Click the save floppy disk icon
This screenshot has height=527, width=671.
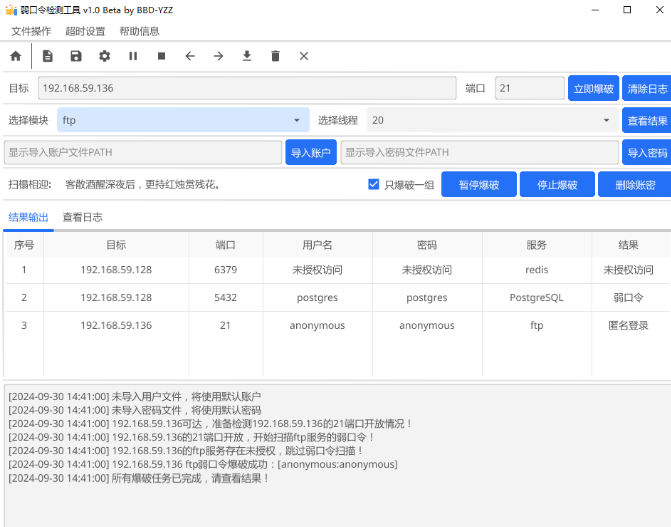pyautogui.click(x=76, y=56)
